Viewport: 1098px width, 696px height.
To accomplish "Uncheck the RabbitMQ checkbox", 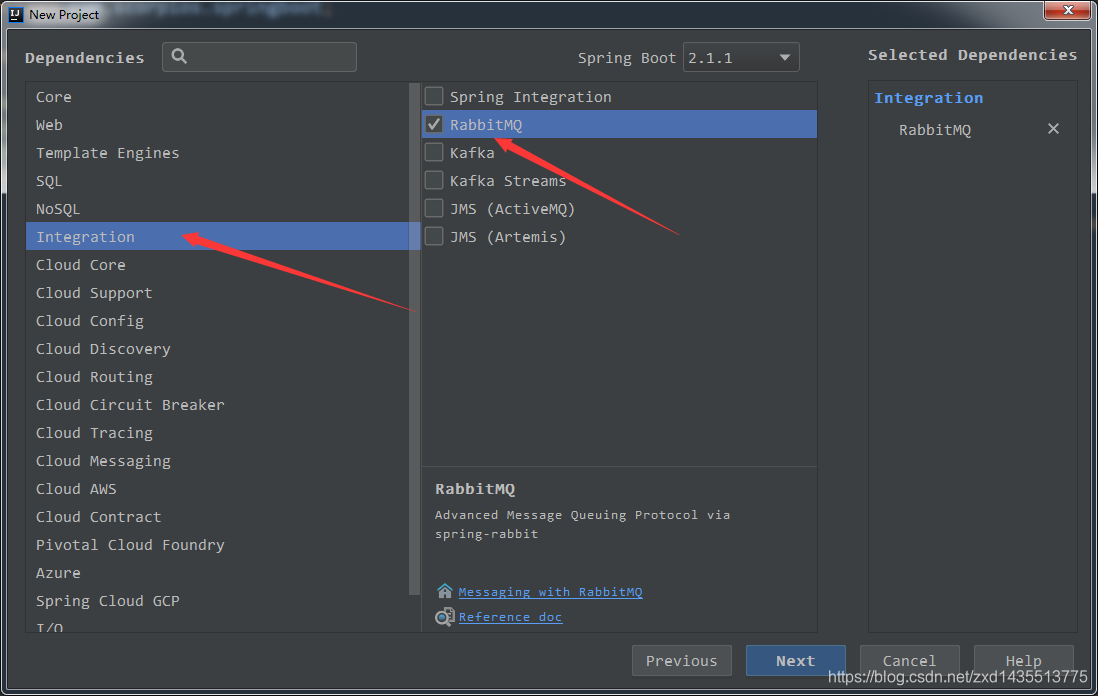I will coord(434,124).
